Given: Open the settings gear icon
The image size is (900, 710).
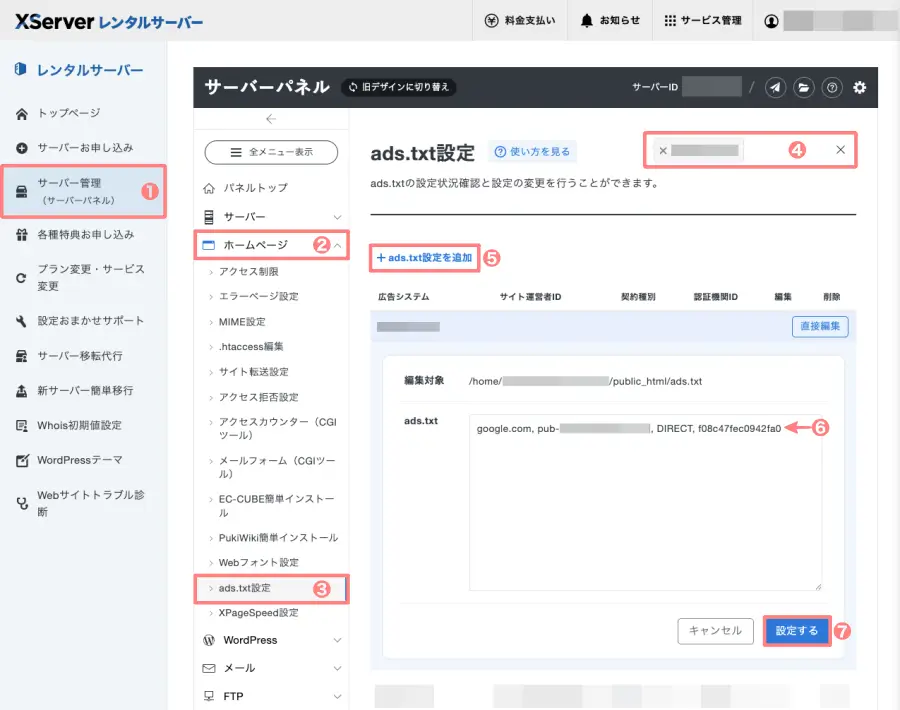Looking at the screenshot, I should (x=859, y=88).
